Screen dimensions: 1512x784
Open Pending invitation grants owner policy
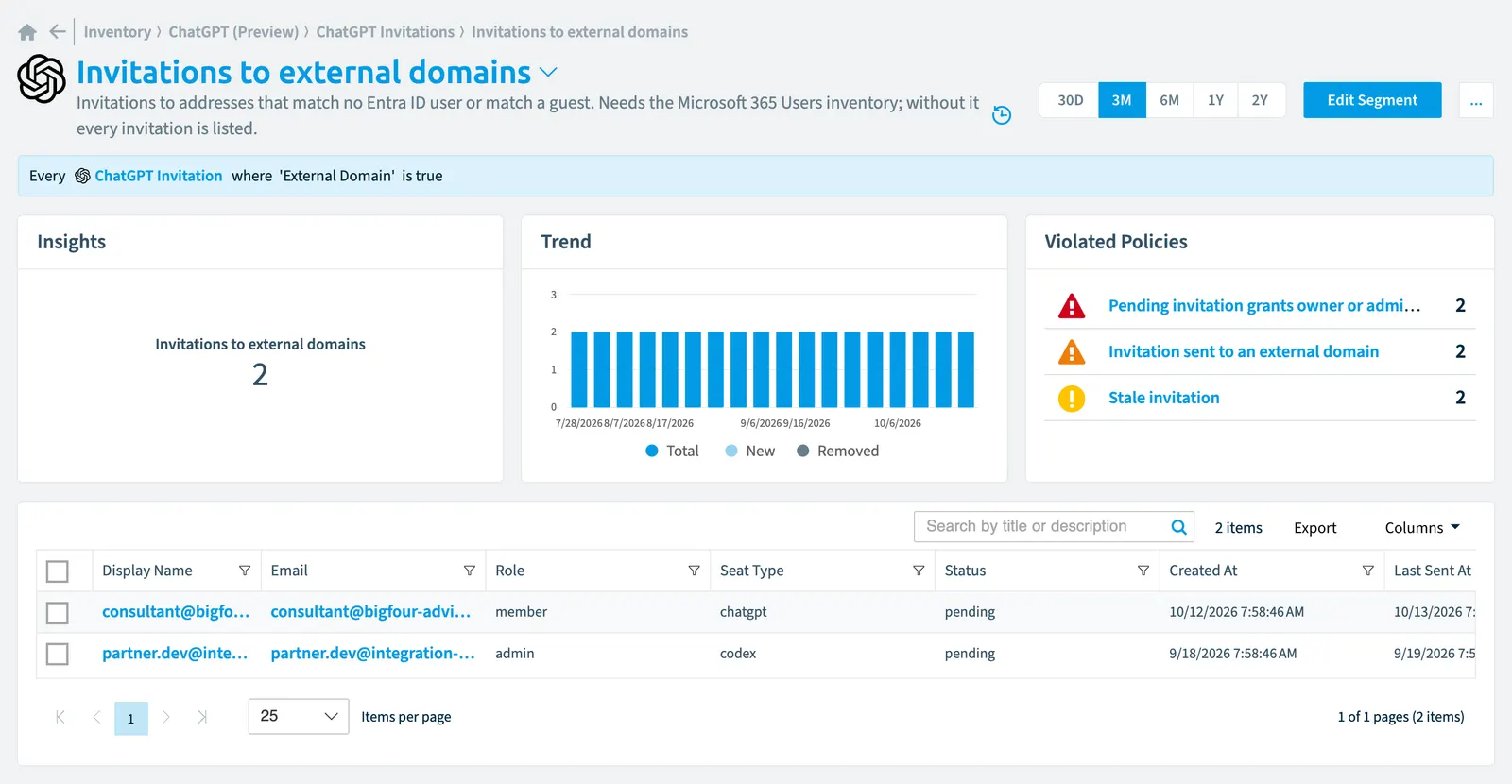tap(1264, 306)
